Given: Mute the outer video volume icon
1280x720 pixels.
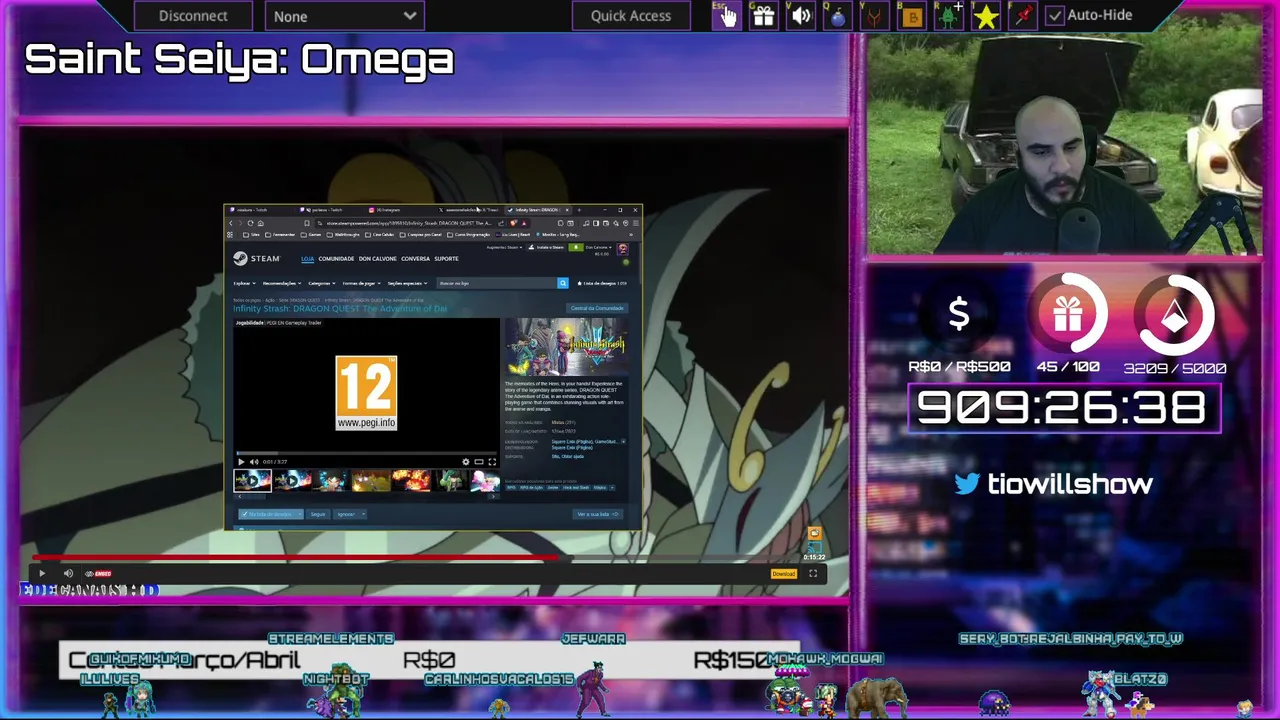Looking at the screenshot, I should pos(68,573).
